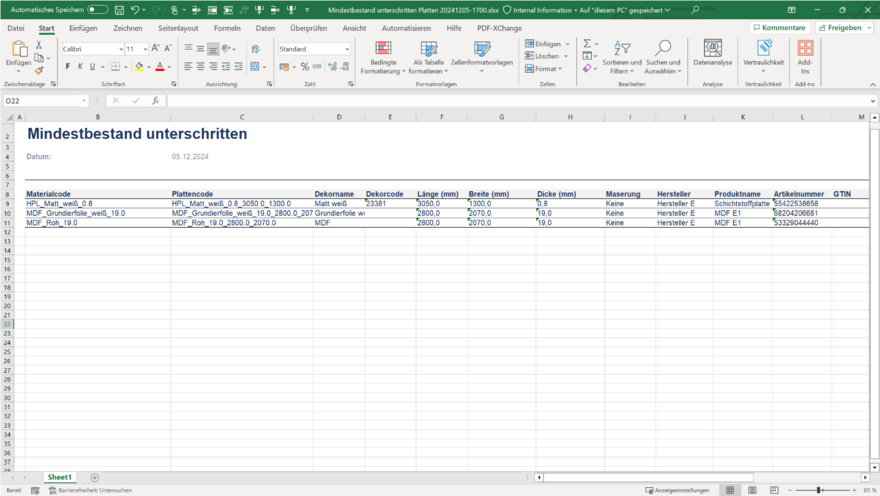Click the insert function fx icon
The image size is (880, 496).
155,100
